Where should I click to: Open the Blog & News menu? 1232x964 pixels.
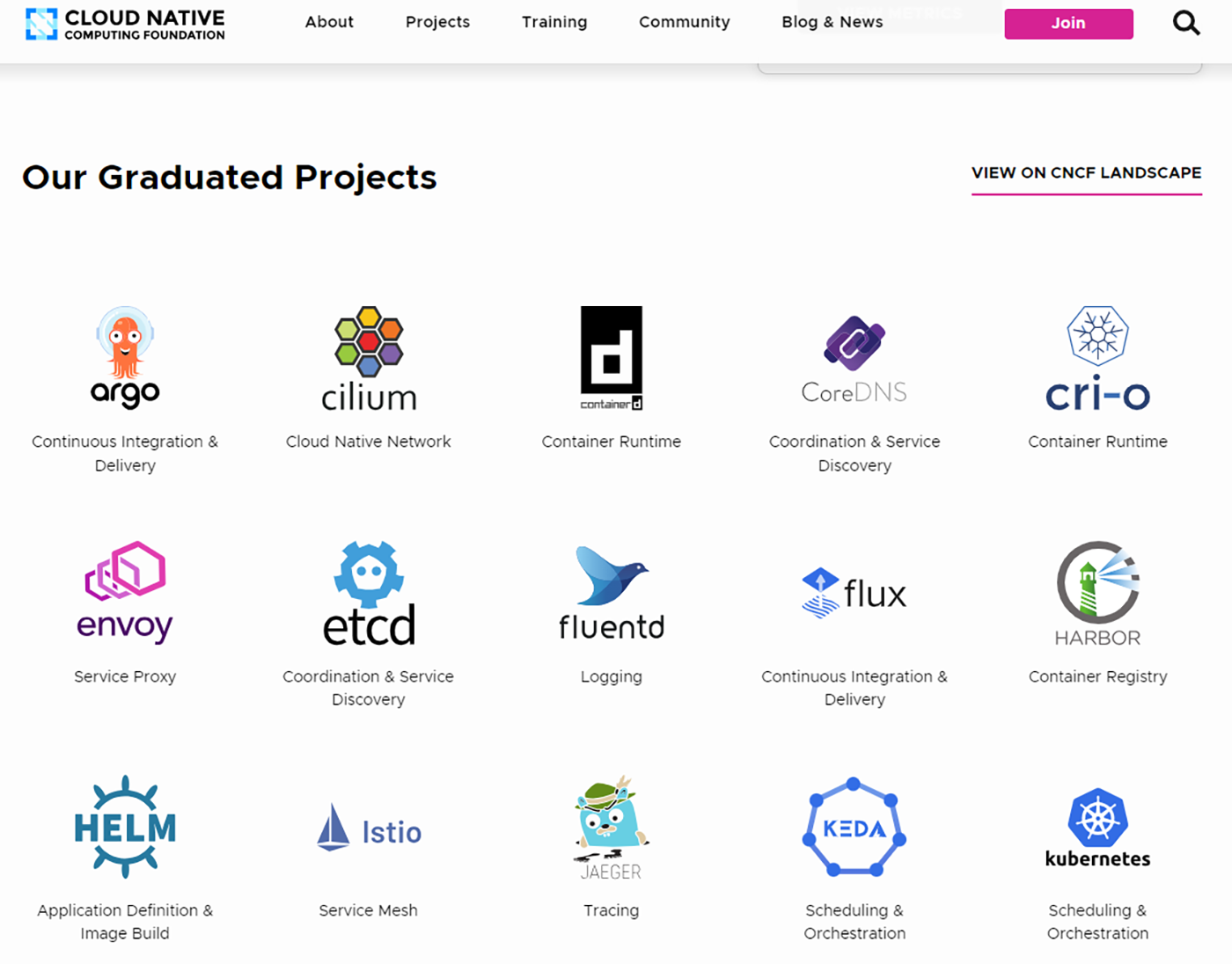(x=832, y=22)
